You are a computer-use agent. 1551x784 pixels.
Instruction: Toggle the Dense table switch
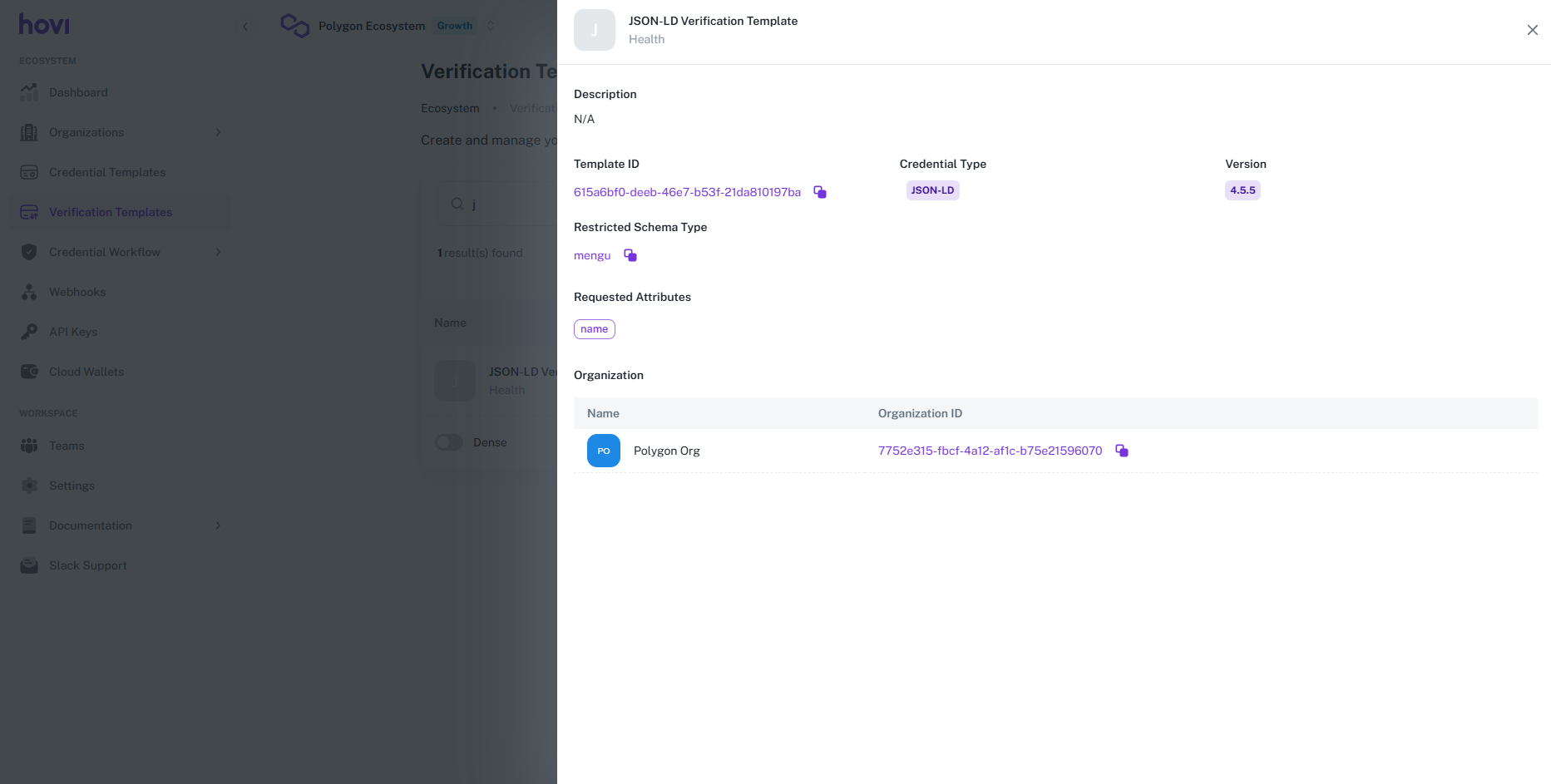tap(449, 442)
